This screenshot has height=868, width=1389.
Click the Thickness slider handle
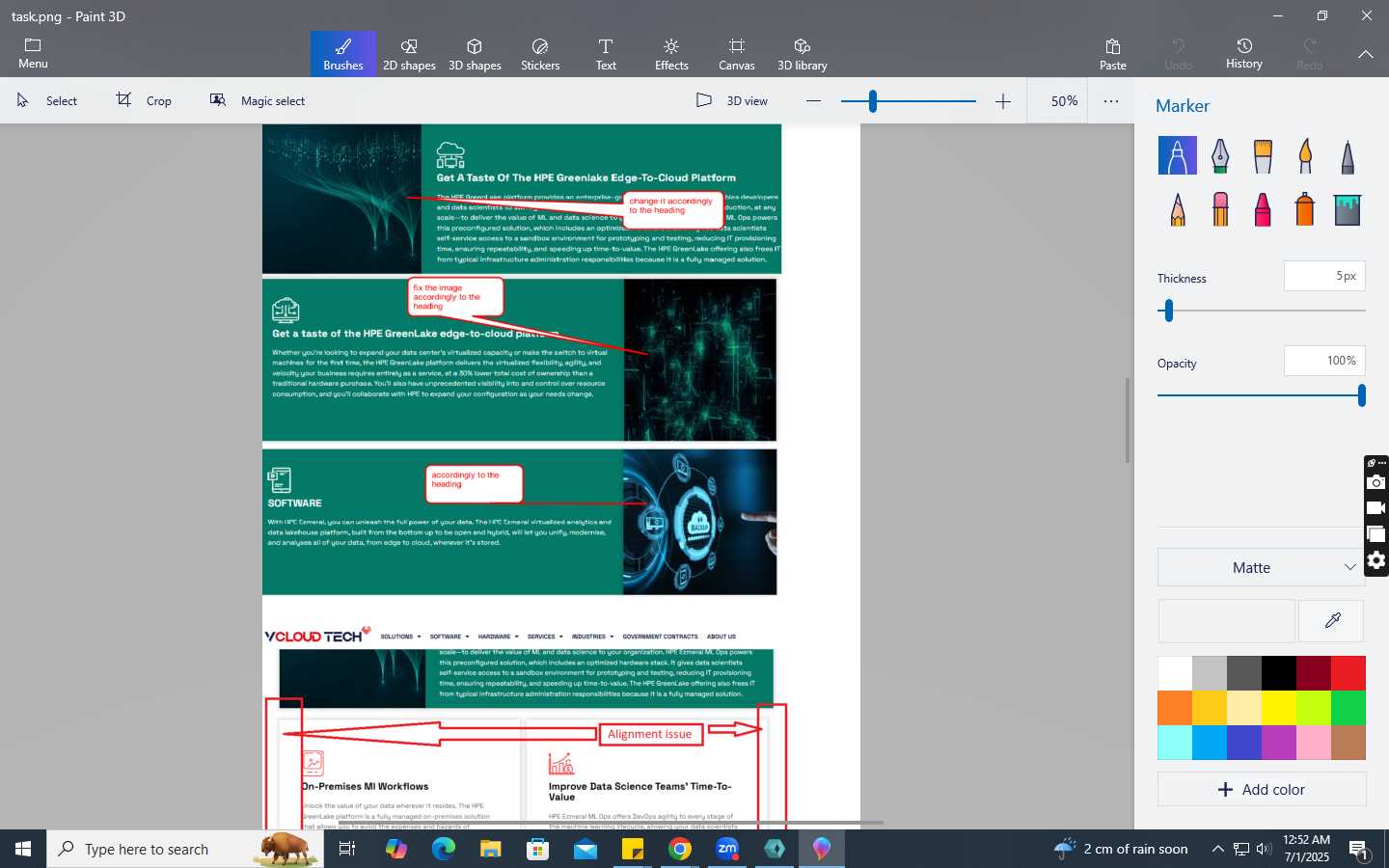(1169, 311)
